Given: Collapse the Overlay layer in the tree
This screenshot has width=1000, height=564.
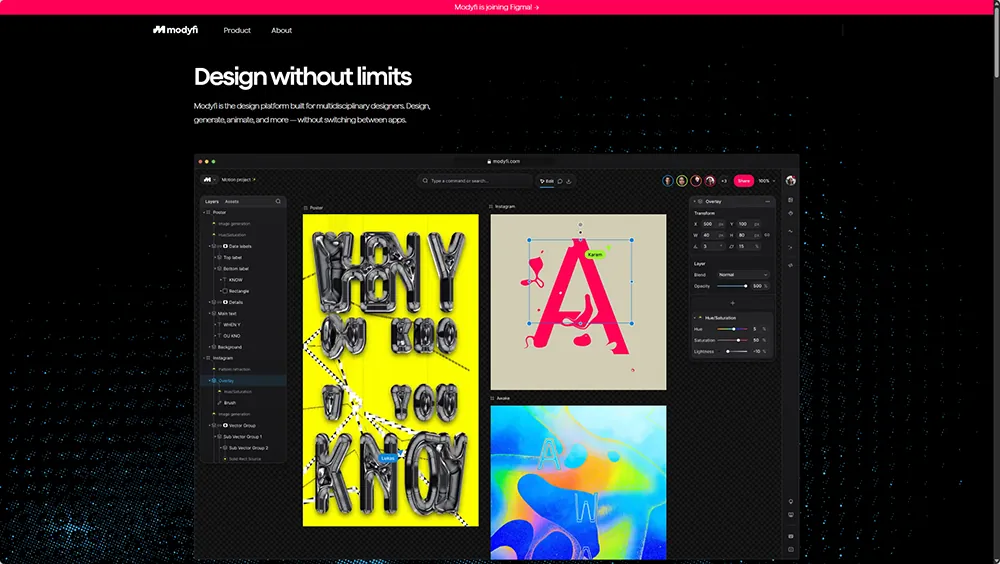Looking at the screenshot, I should pyautogui.click(x=209, y=380).
